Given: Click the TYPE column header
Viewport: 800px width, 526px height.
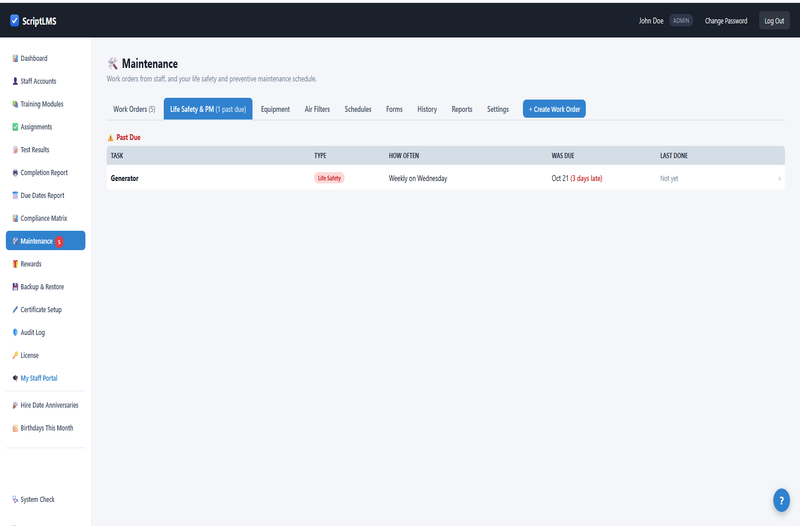Looking at the screenshot, I should point(320,156).
